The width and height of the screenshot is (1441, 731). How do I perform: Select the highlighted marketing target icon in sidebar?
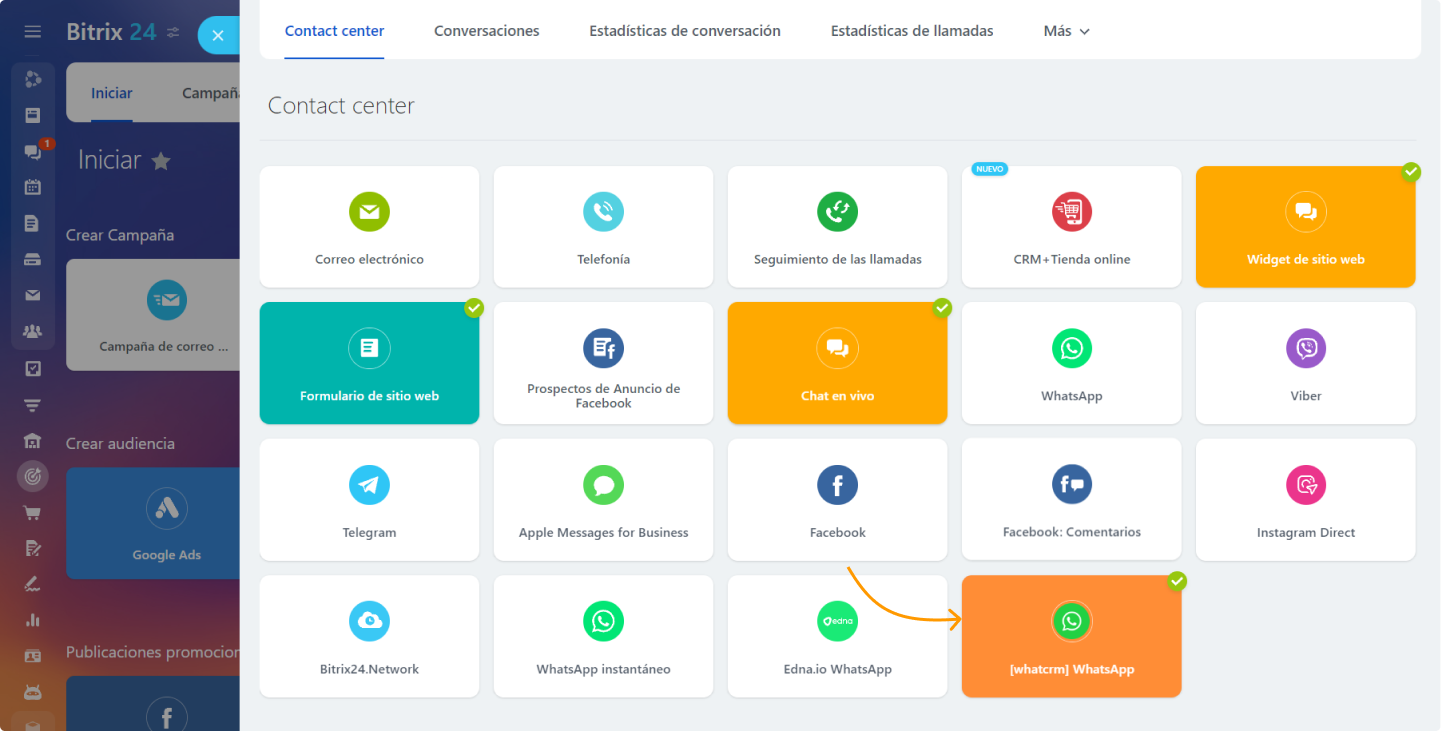click(33, 476)
